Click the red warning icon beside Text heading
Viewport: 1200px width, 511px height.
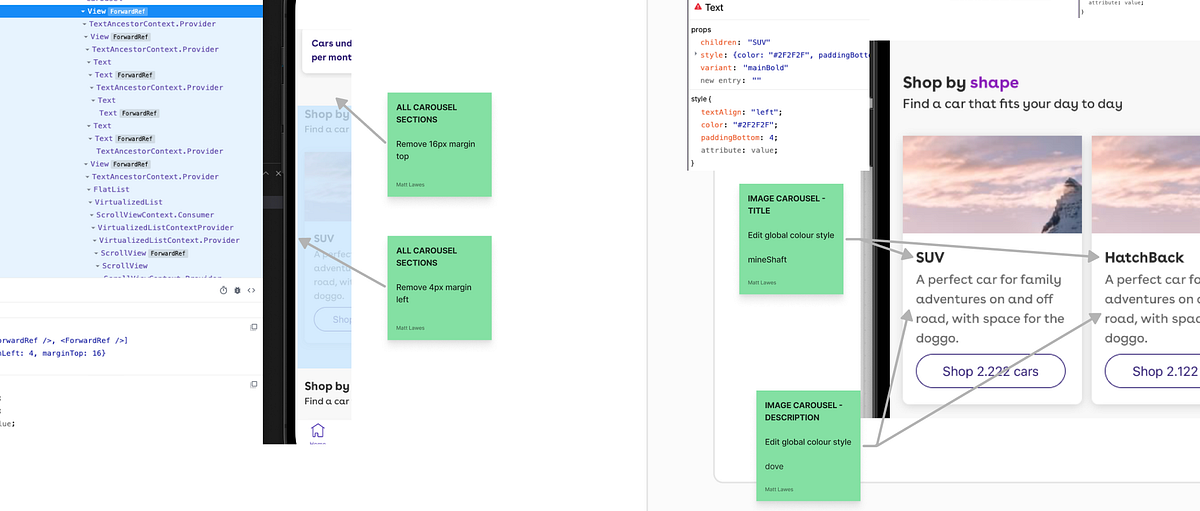click(698, 7)
